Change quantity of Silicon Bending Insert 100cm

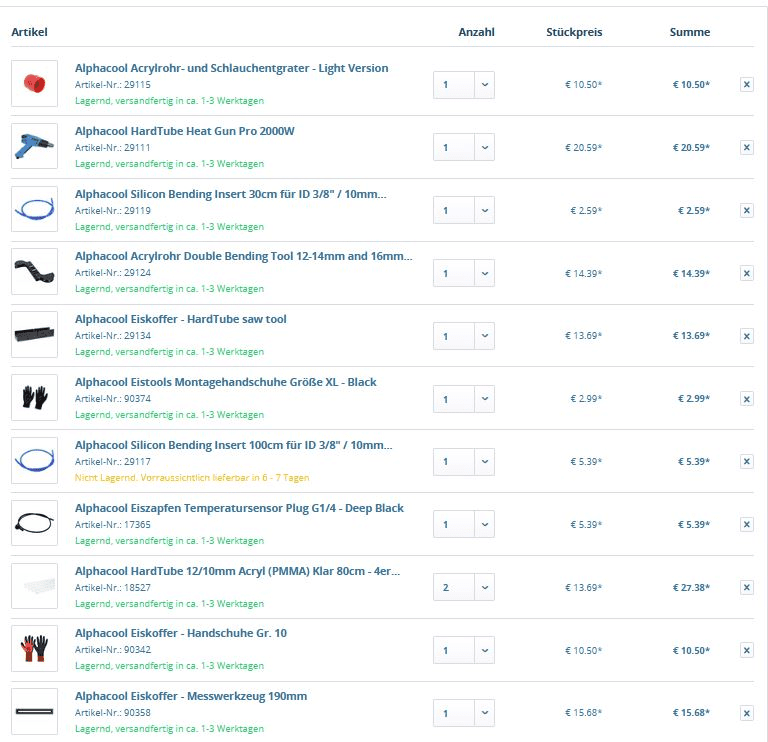tap(484, 462)
